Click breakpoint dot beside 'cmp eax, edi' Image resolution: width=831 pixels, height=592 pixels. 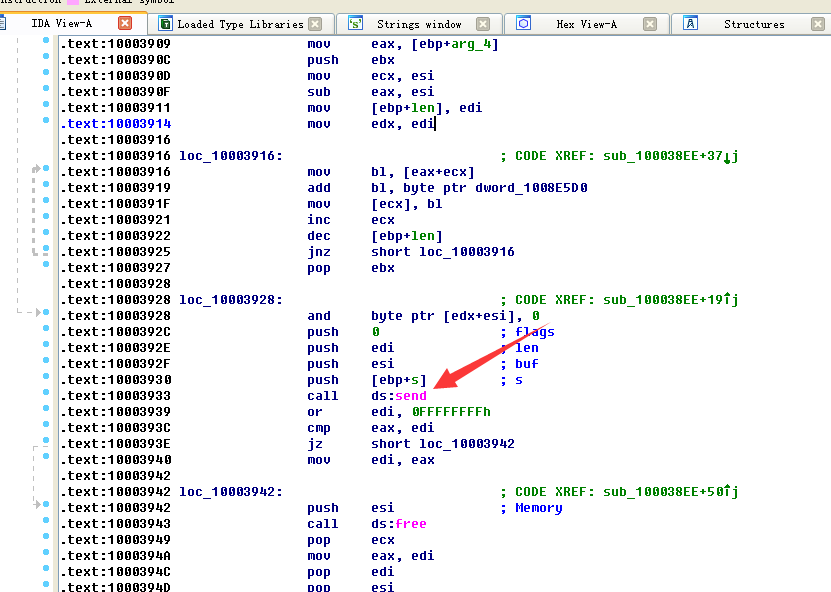tap(46, 424)
